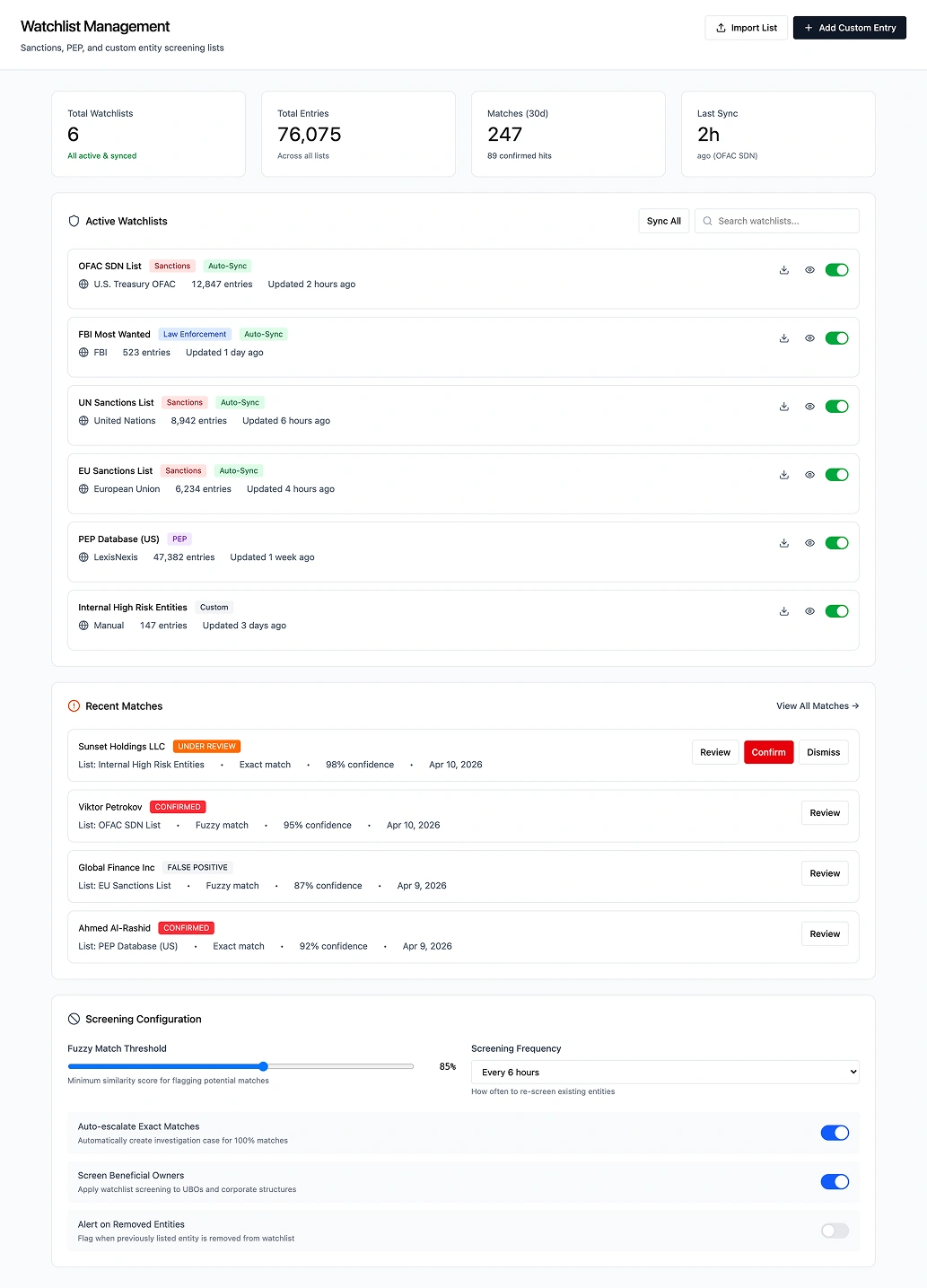The width and height of the screenshot is (927, 1288).
Task: Click the download icon for PEP Database (US)
Action: (783, 542)
